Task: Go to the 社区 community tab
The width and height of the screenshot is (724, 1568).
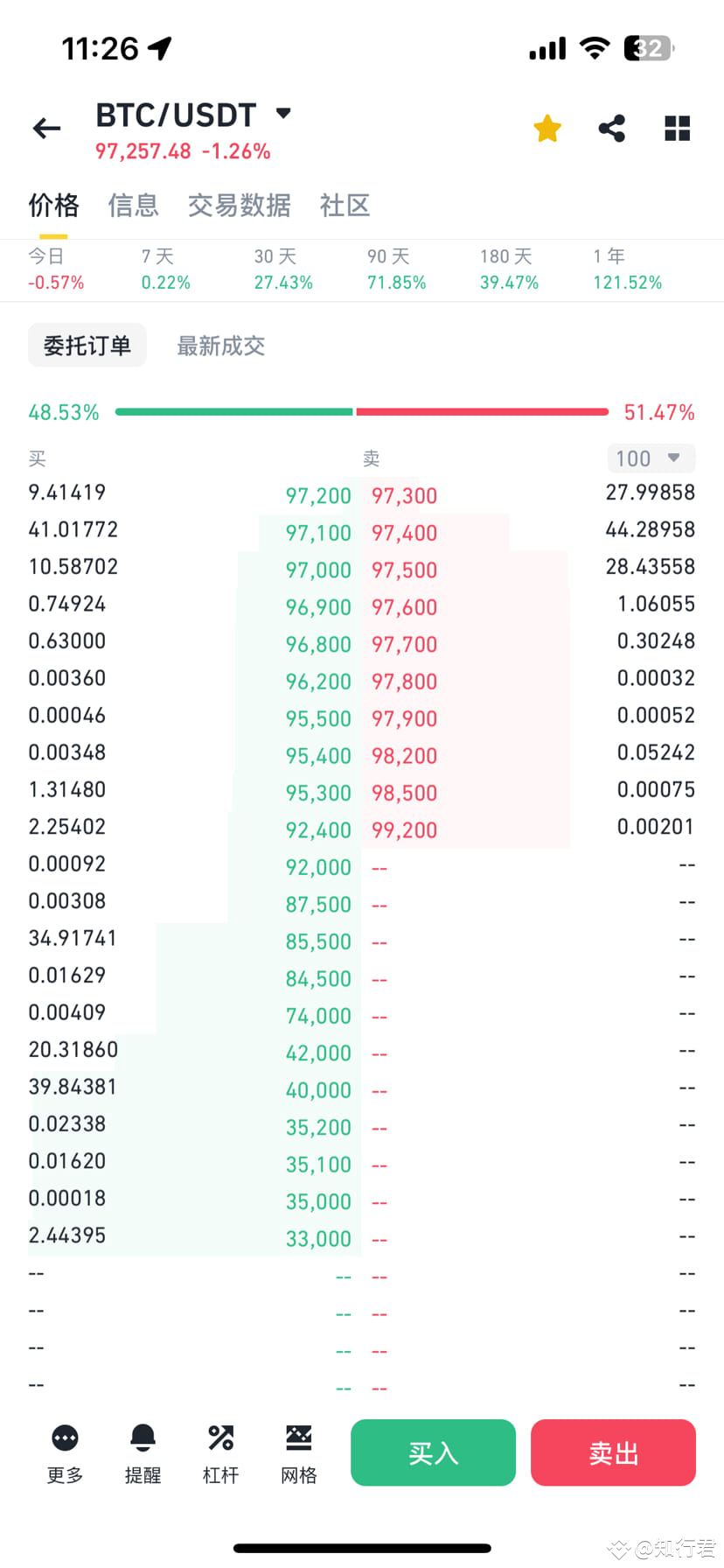Action: point(345,206)
